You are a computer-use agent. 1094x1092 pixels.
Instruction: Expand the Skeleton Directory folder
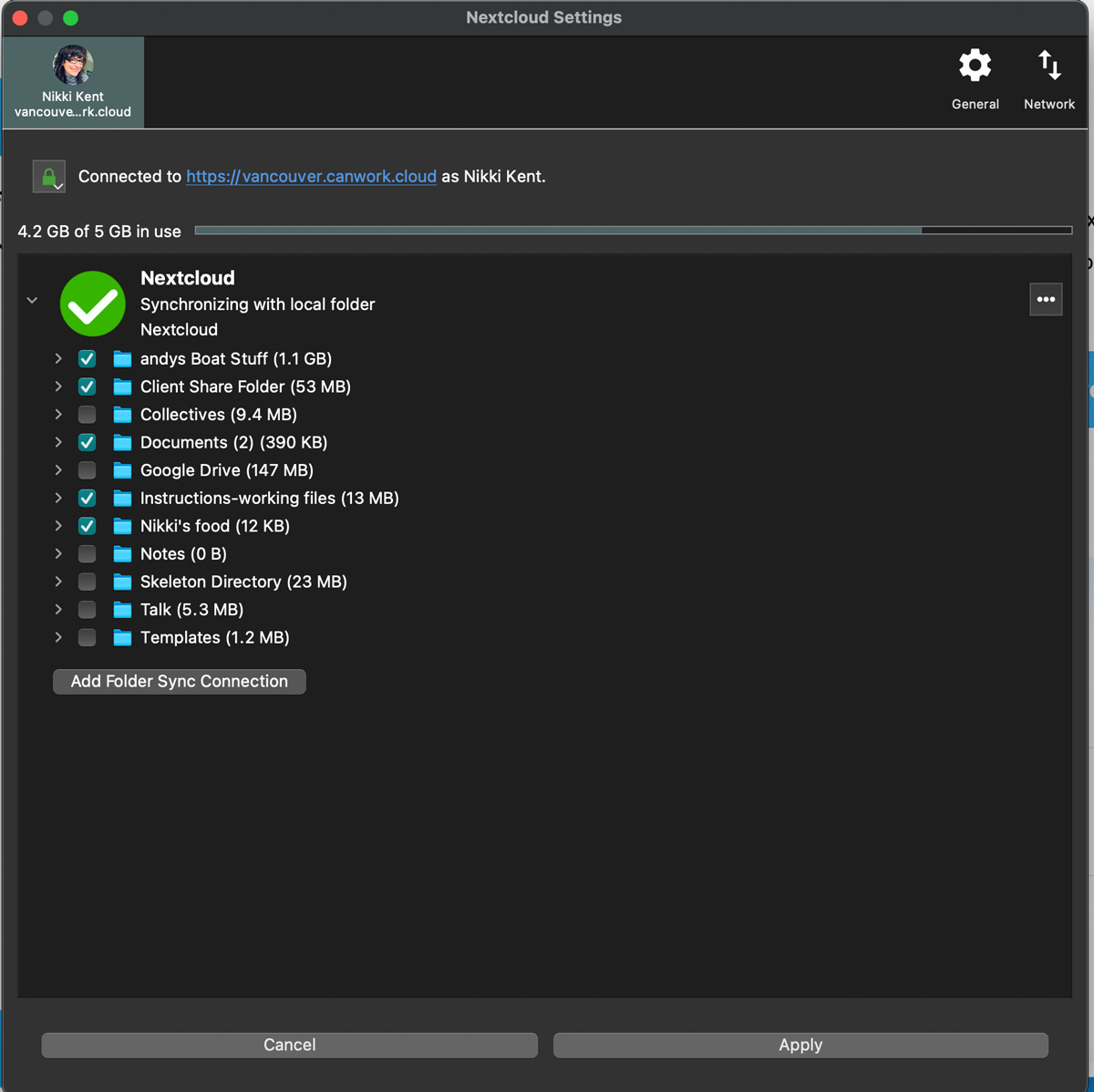pos(58,582)
